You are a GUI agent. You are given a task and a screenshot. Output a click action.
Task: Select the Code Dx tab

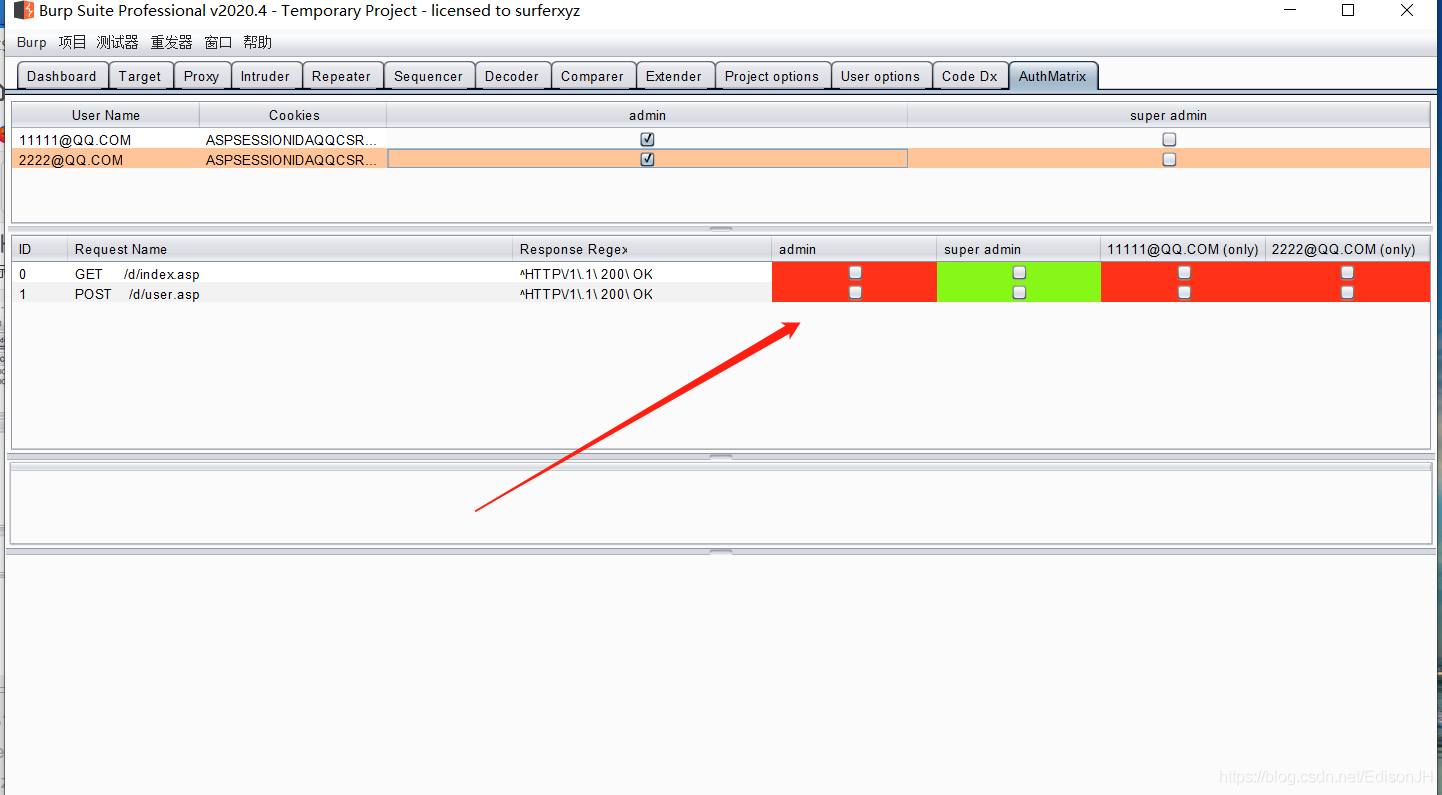(969, 75)
